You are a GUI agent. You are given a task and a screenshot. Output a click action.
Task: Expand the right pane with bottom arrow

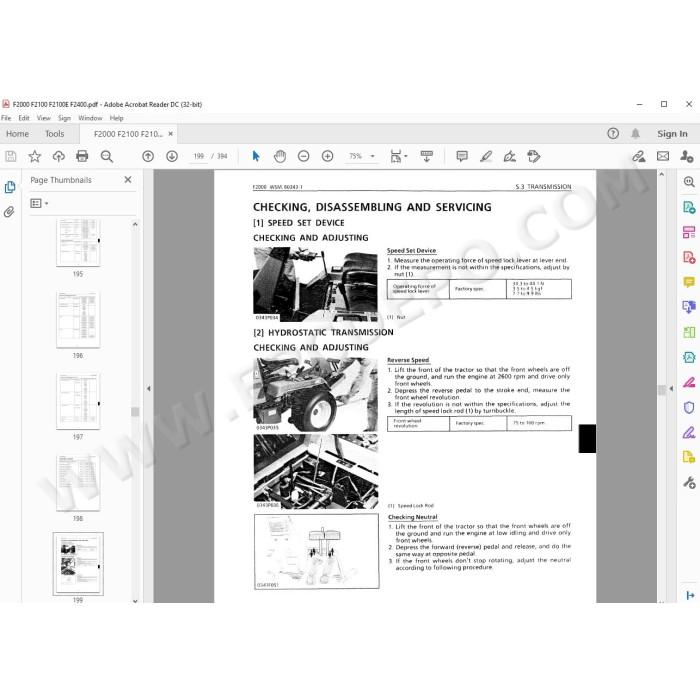(690, 595)
